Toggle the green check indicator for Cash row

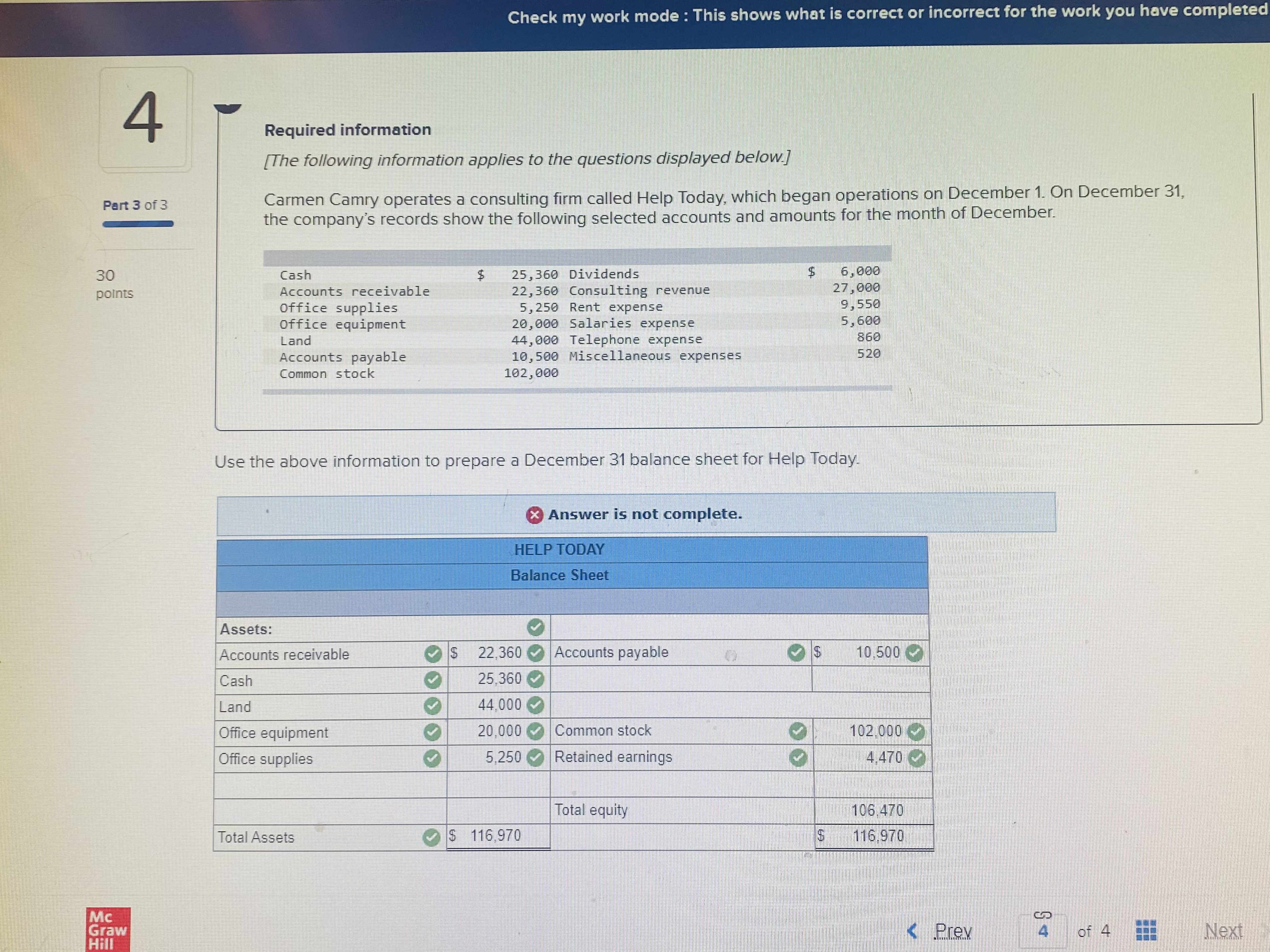(433, 679)
